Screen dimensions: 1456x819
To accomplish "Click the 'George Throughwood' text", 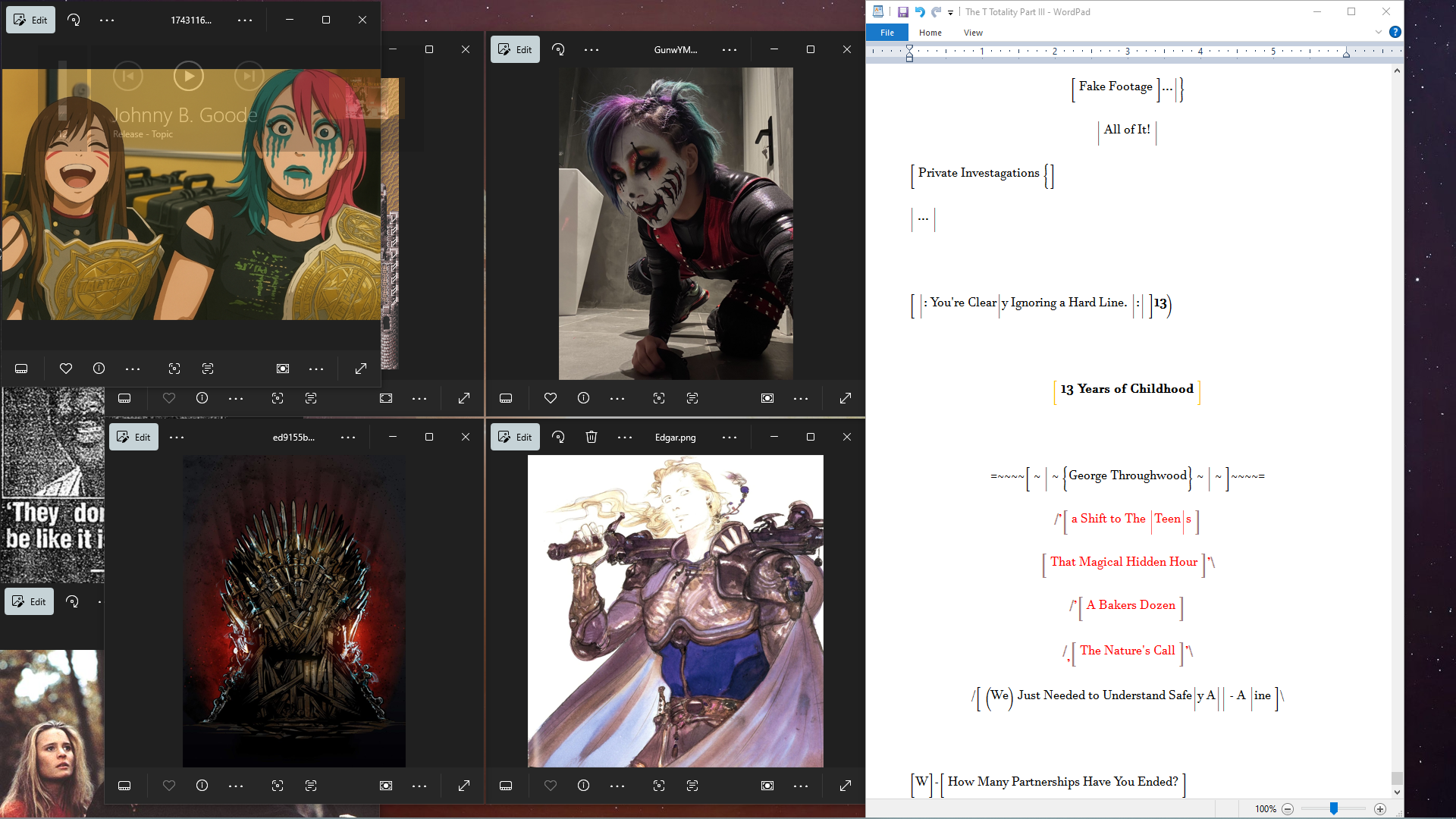I will tap(1128, 475).
